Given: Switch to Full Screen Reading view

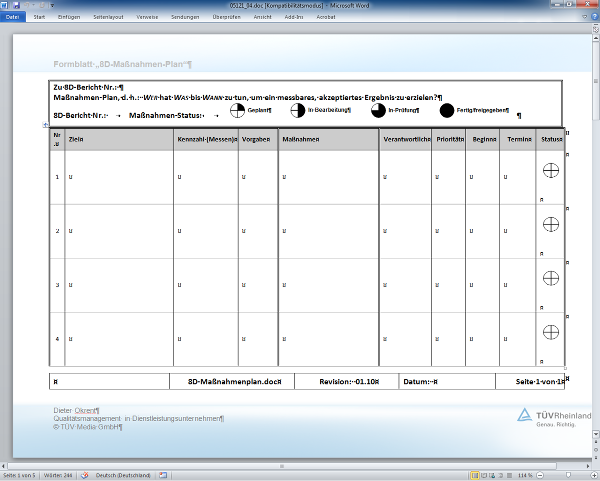Looking at the screenshot, I should [x=484, y=474].
